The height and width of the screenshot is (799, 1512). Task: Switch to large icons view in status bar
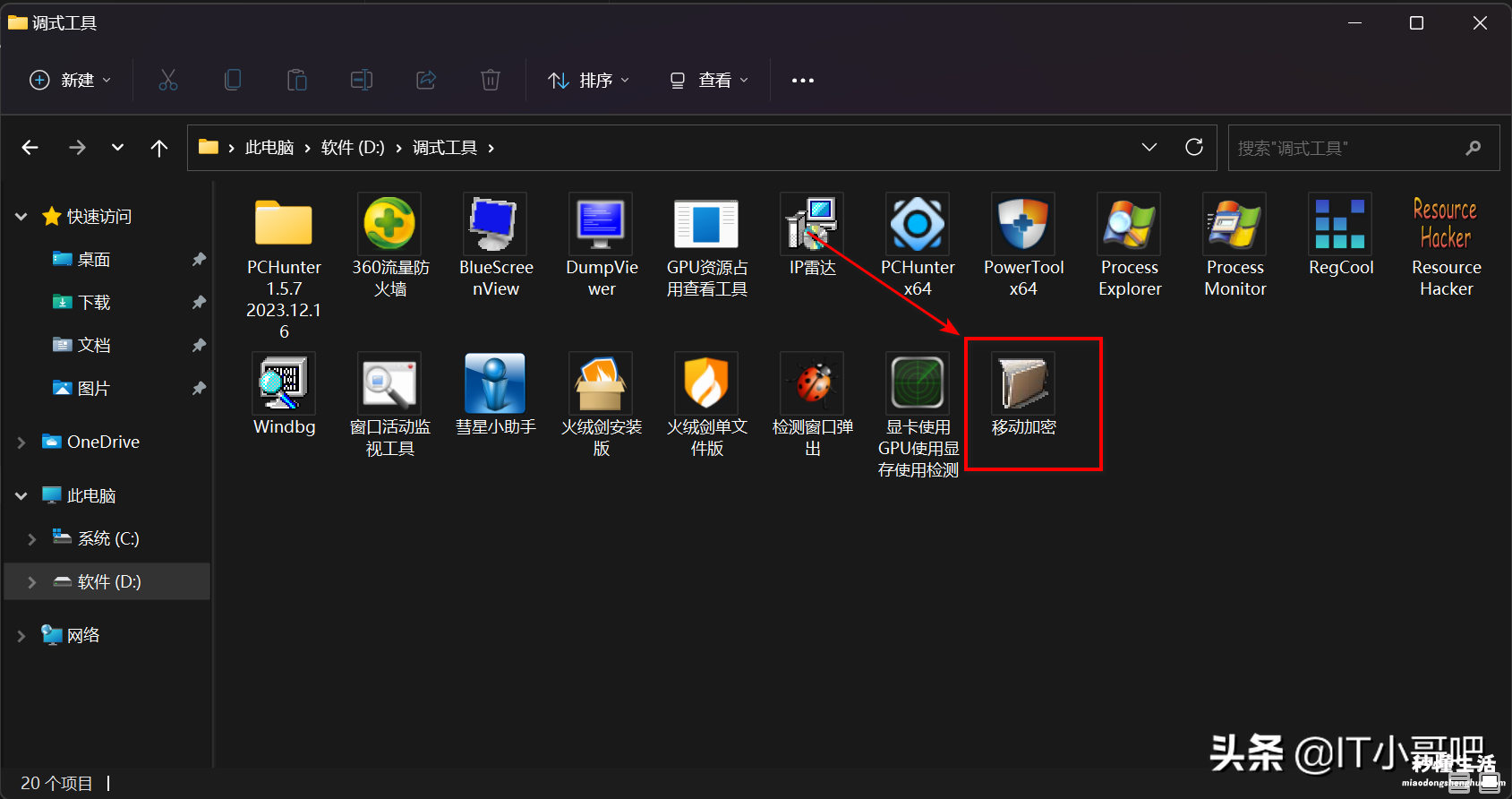[x=1490, y=783]
